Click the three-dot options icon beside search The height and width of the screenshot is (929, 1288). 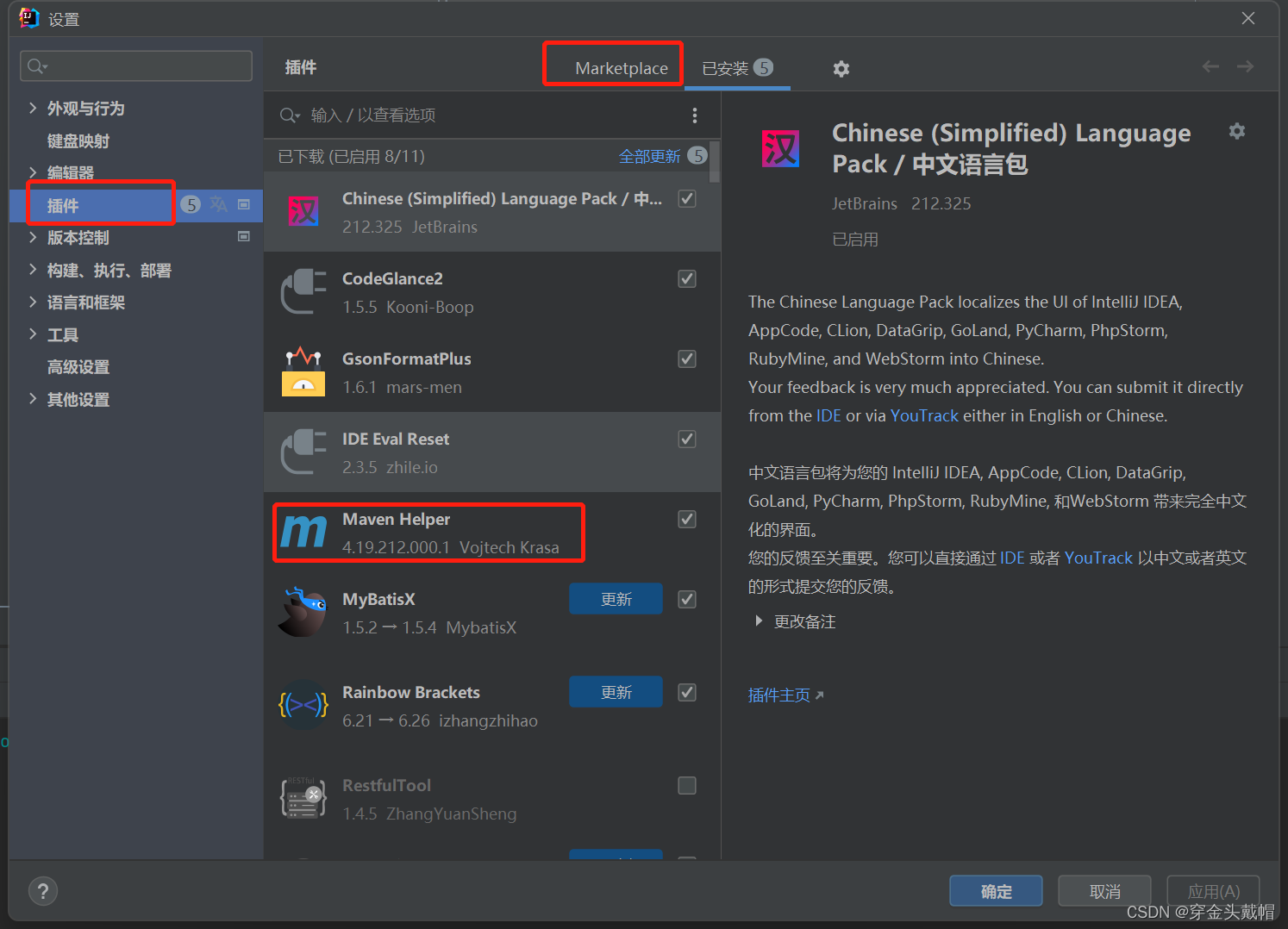[695, 115]
